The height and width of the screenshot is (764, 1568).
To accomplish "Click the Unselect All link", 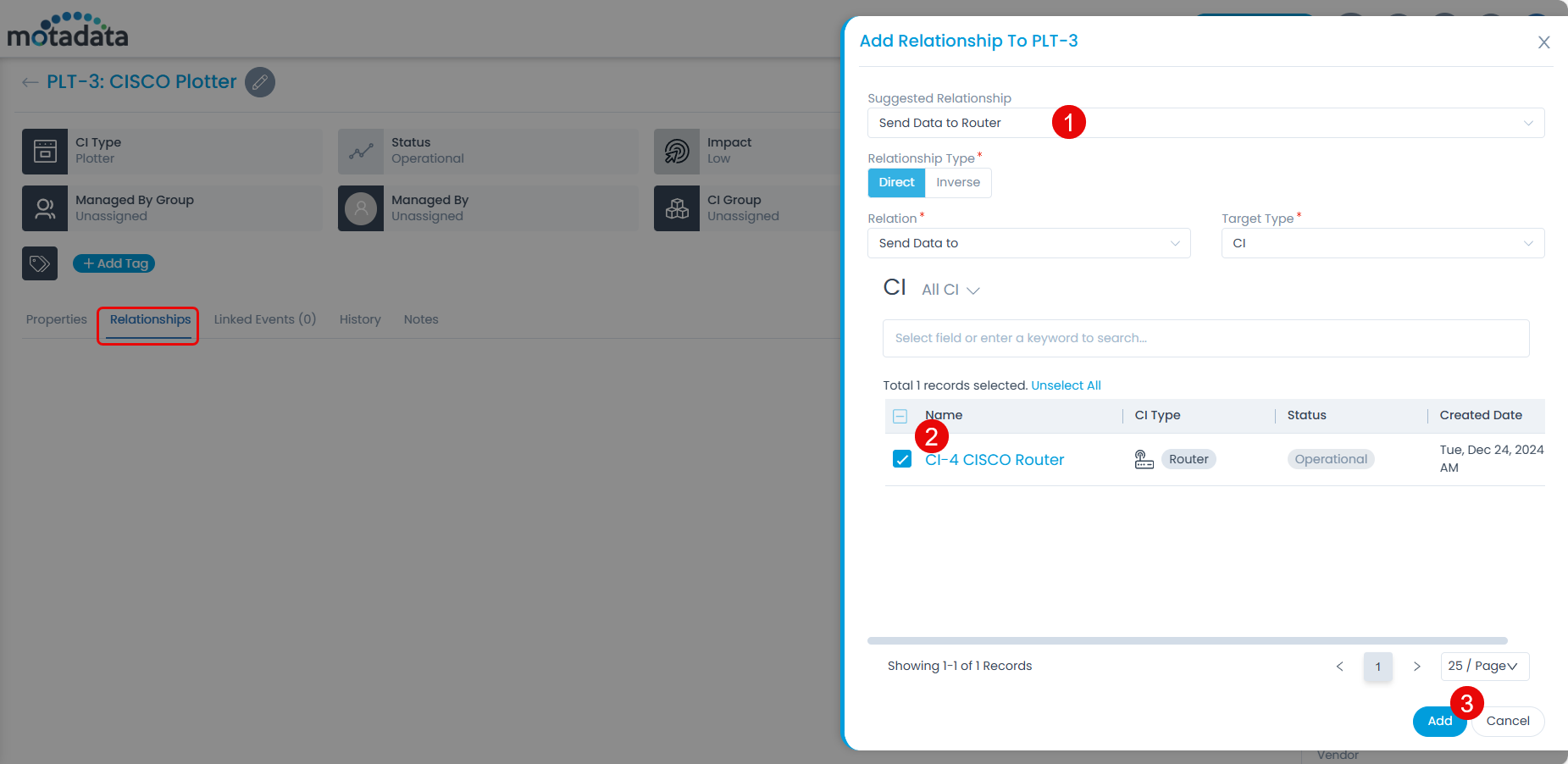I will pyautogui.click(x=1066, y=385).
